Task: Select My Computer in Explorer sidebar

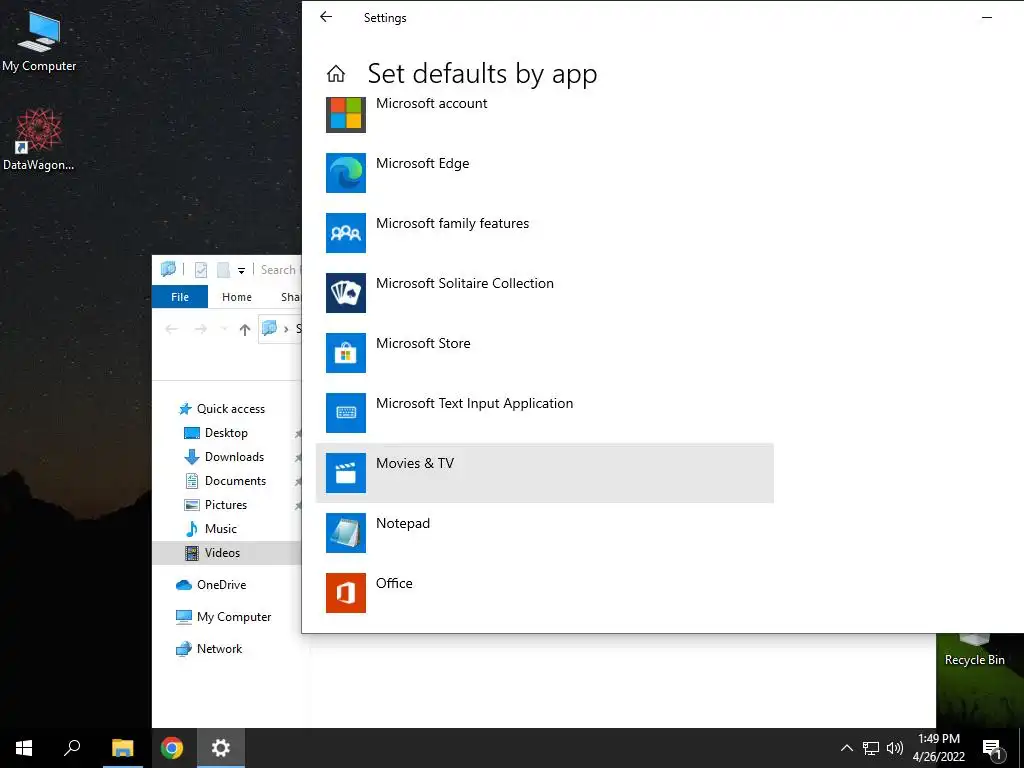Action: pos(223,617)
